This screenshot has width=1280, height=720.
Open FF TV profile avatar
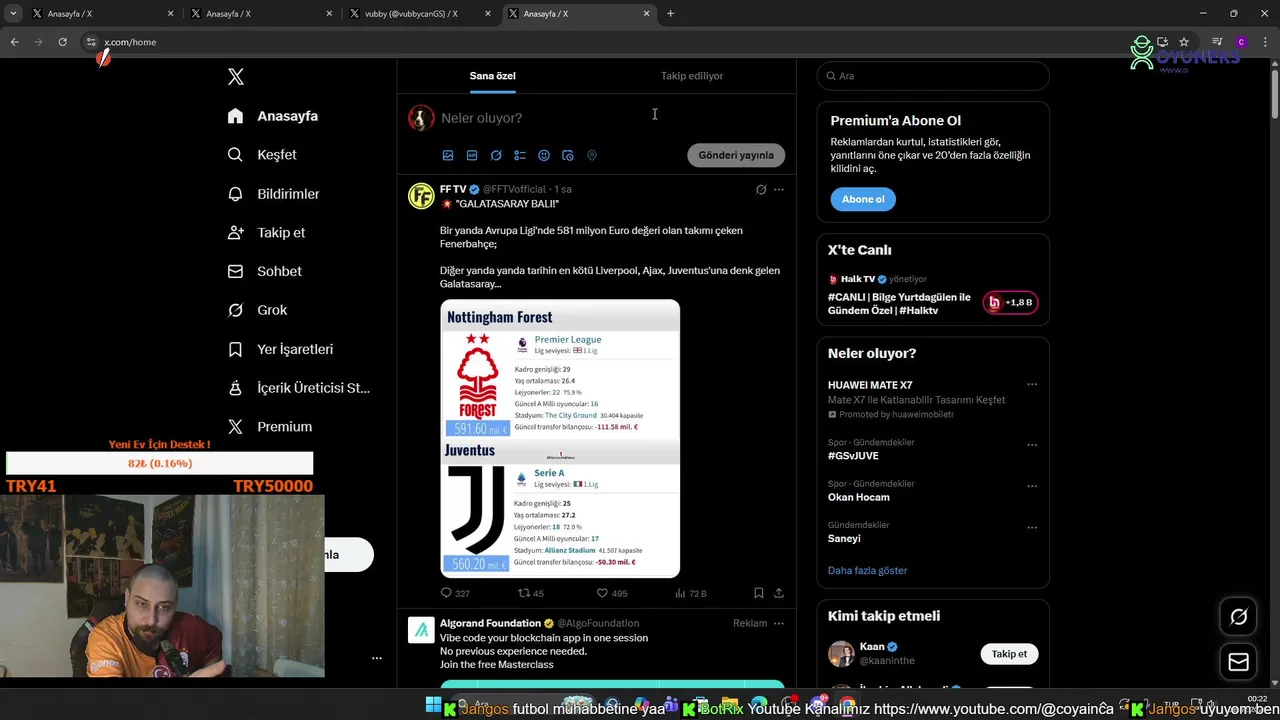pyautogui.click(x=421, y=196)
